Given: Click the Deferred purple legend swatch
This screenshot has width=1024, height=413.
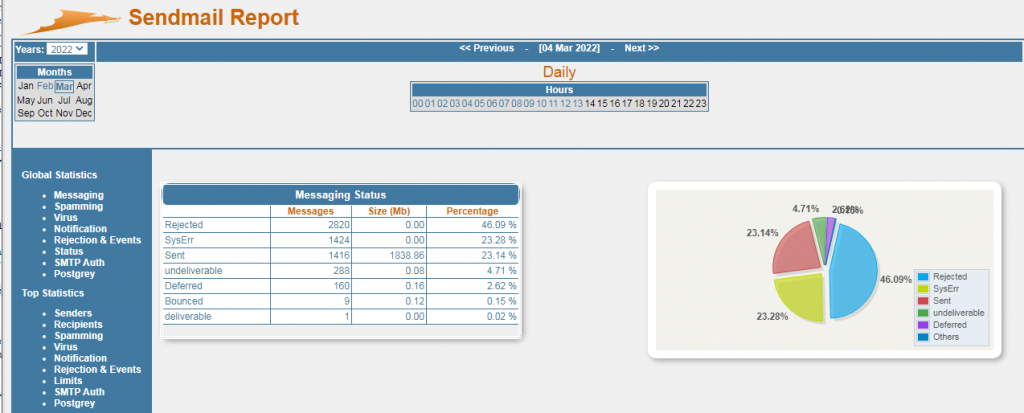Looking at the screenshot, I should pyautogui.click(x=923, y=325).
